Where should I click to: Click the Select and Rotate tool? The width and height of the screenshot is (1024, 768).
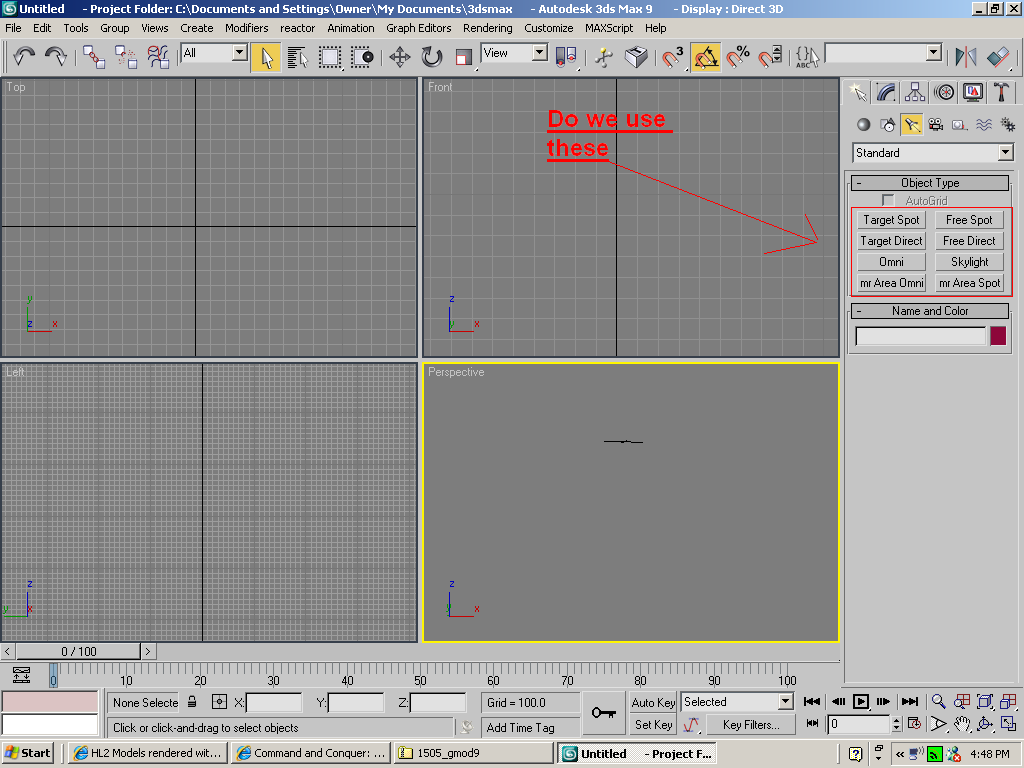432,57
